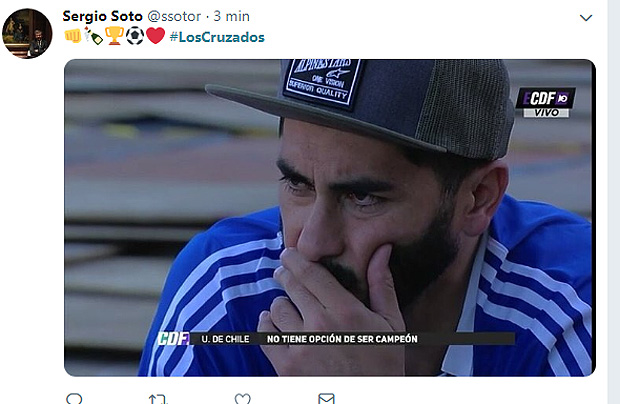Screen dimensions: 620x404
Task: Retweet this post using the arrows icon
Action: click(x=158, y=399)
